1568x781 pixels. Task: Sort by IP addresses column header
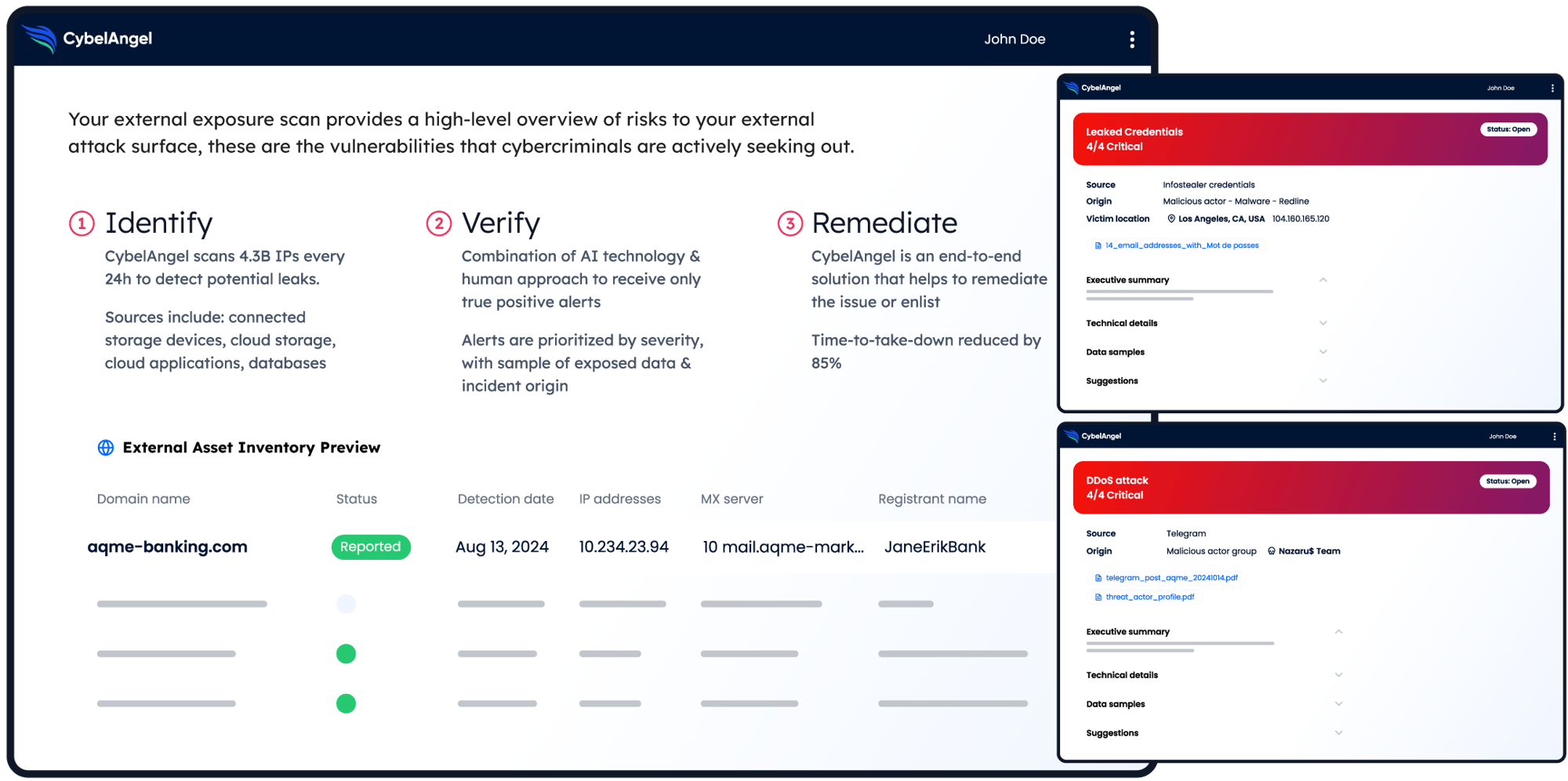click(x=620, y=499)
